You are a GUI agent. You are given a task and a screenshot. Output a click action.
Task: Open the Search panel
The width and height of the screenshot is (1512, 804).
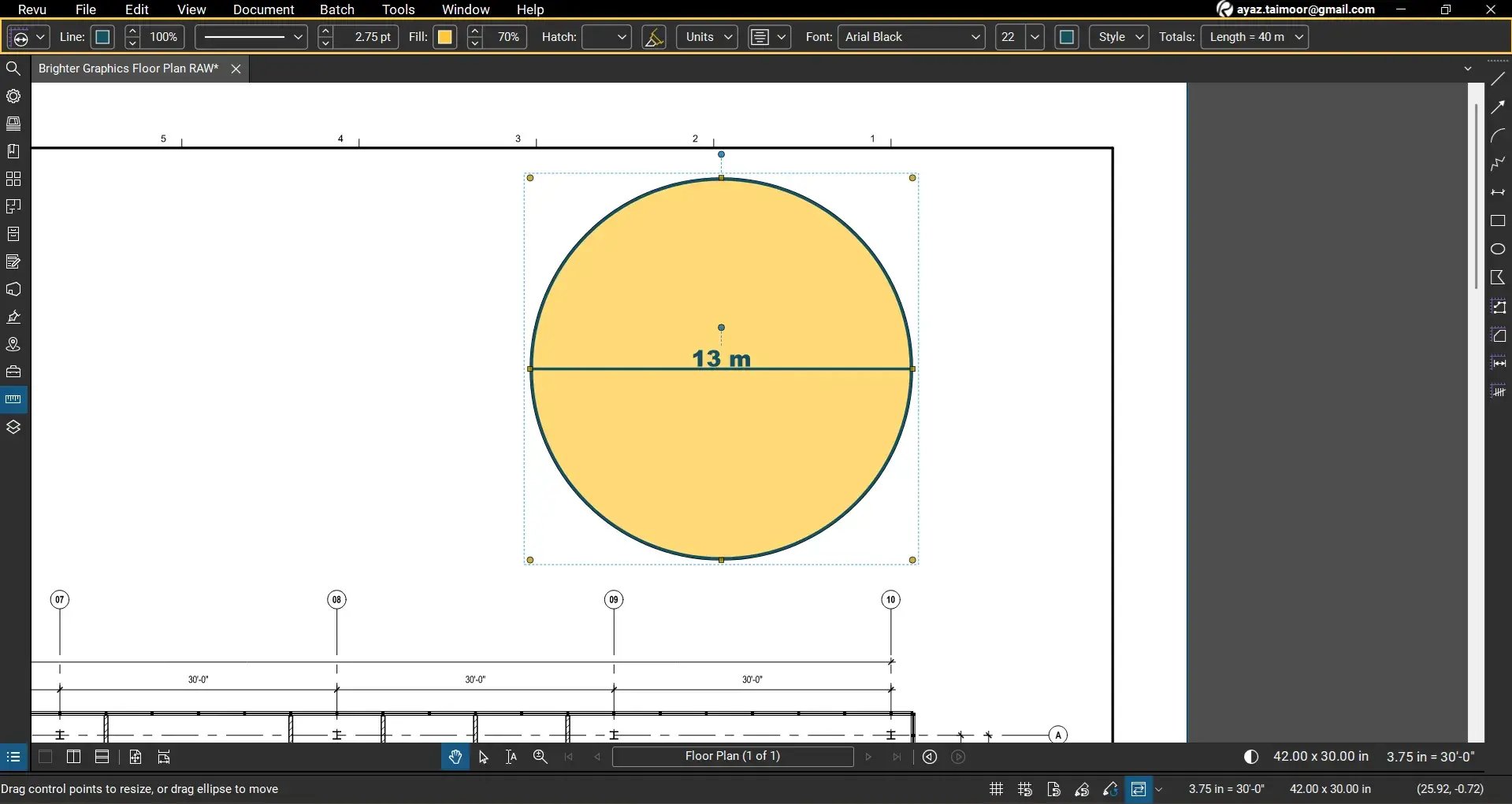tap(13, 68)
